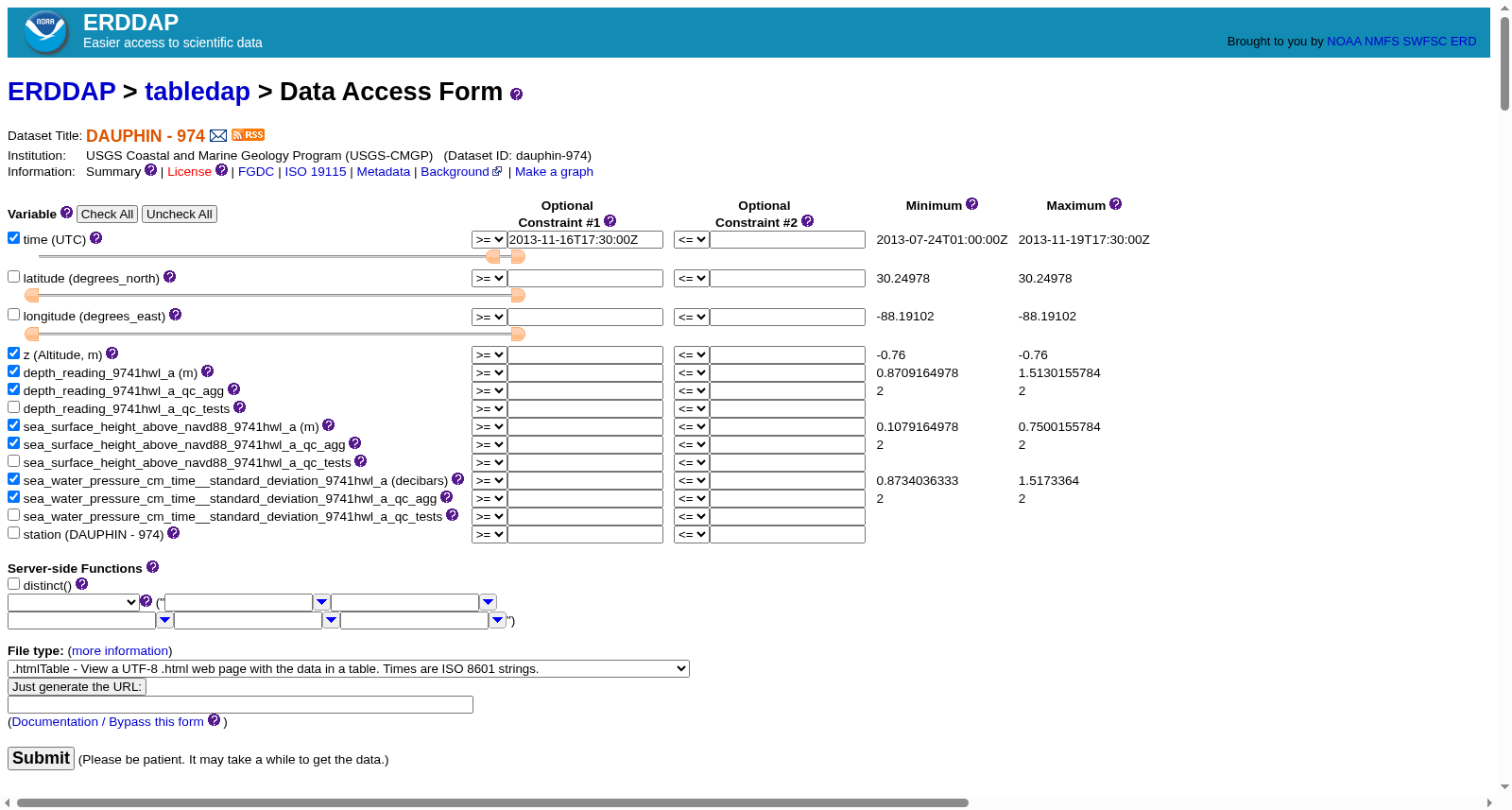
Task: Click the generated URL text field
Action: click(x=240, y=705)
